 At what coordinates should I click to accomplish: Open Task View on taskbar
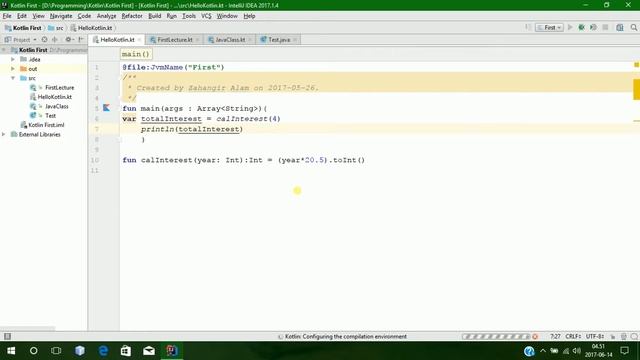56,351
